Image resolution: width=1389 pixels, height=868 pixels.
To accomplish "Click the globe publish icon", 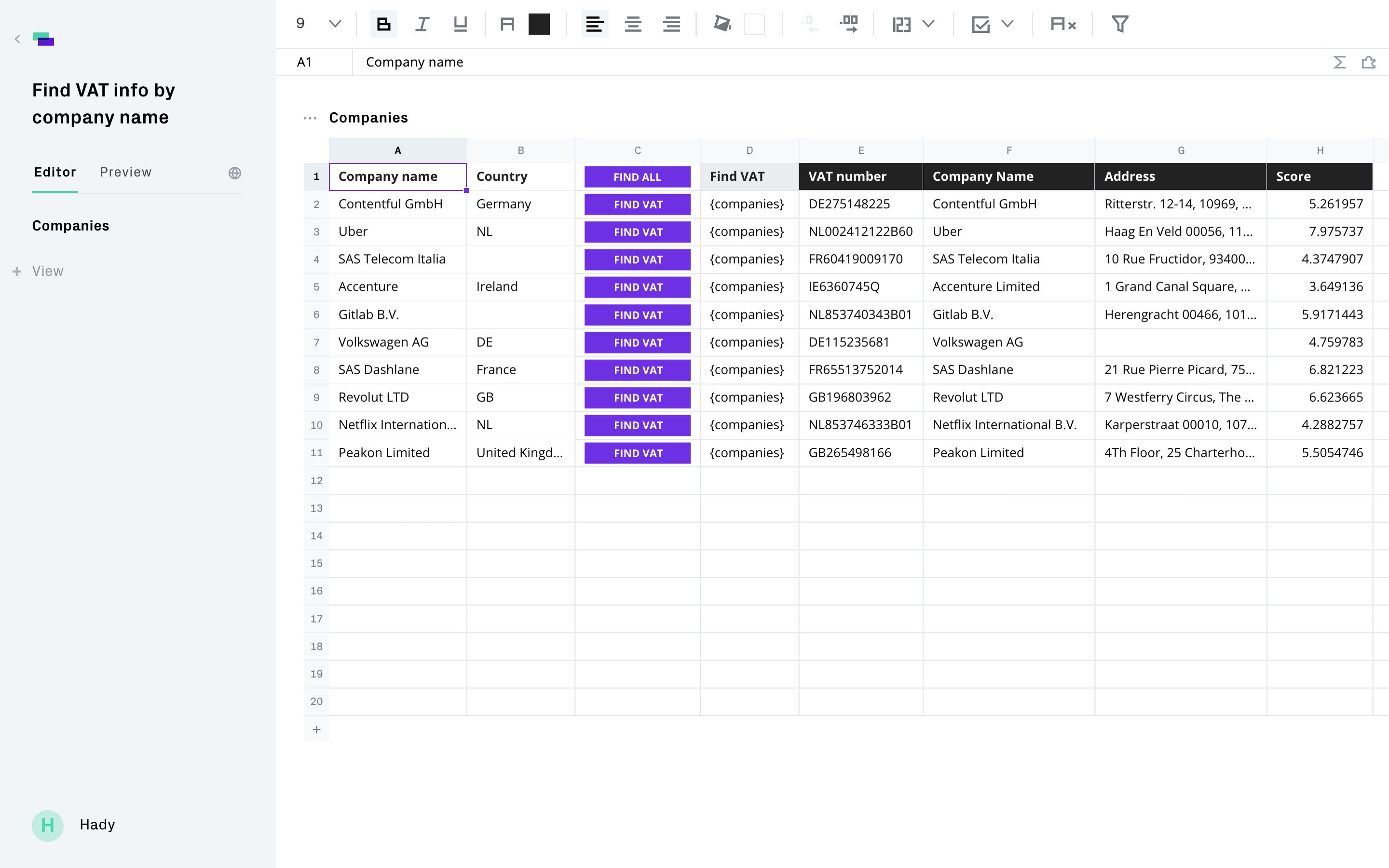I will tap(235, 173).
